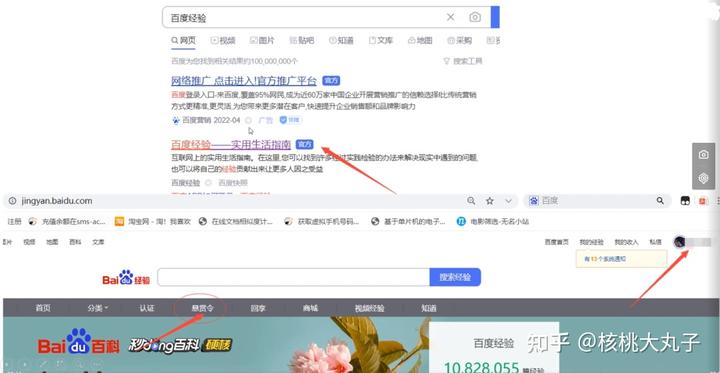Viewport: 720px width, 373px height.
Task: Switch to the 图片 search tab
Action: (262, 41)
